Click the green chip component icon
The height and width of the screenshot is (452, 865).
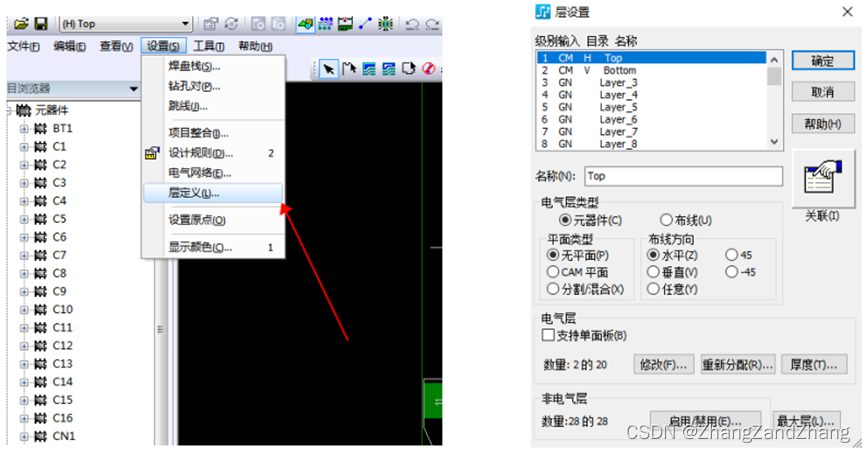click(385, 24)
